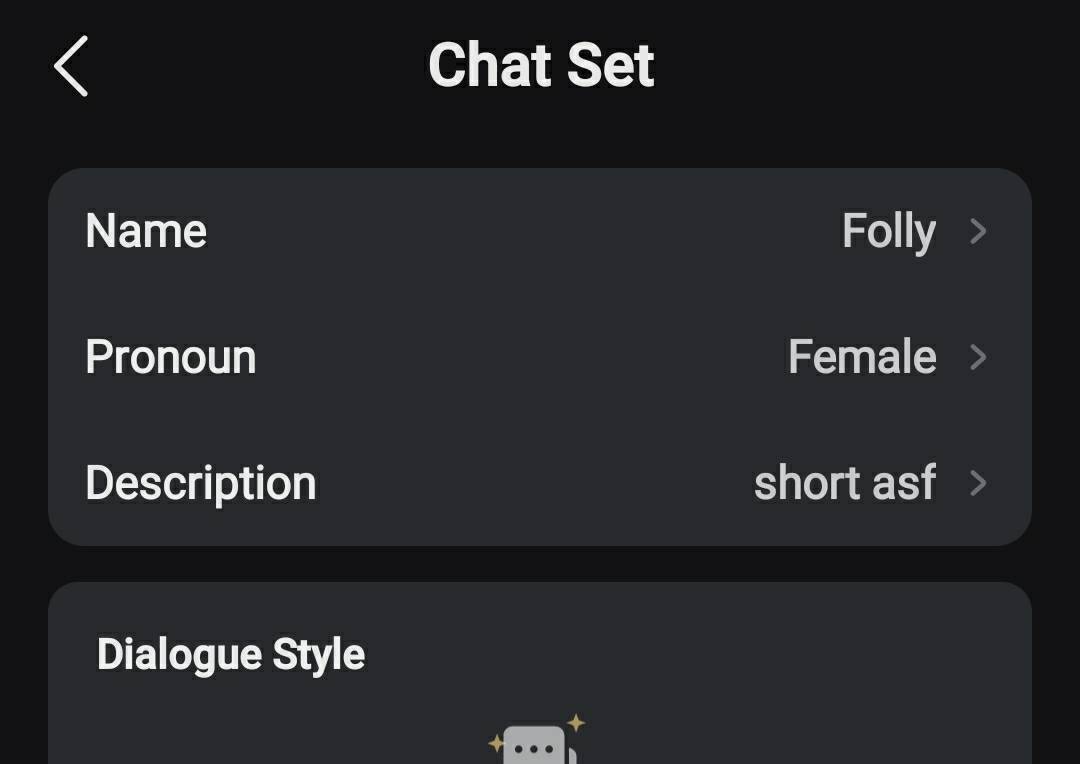Tap the blank gap between Pronoun and Female
1080x764 pixels.
[x=520, y=357]
